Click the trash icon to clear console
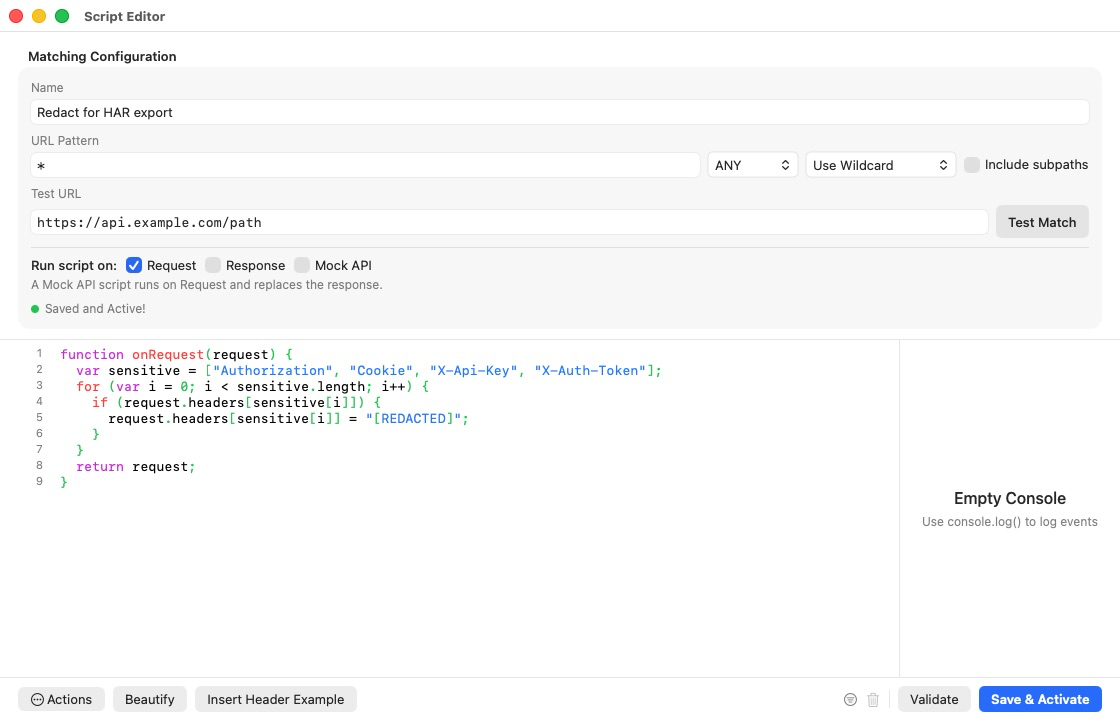Image resolution: width=1120 pixels, height=720 pixels. coord(873,699)
